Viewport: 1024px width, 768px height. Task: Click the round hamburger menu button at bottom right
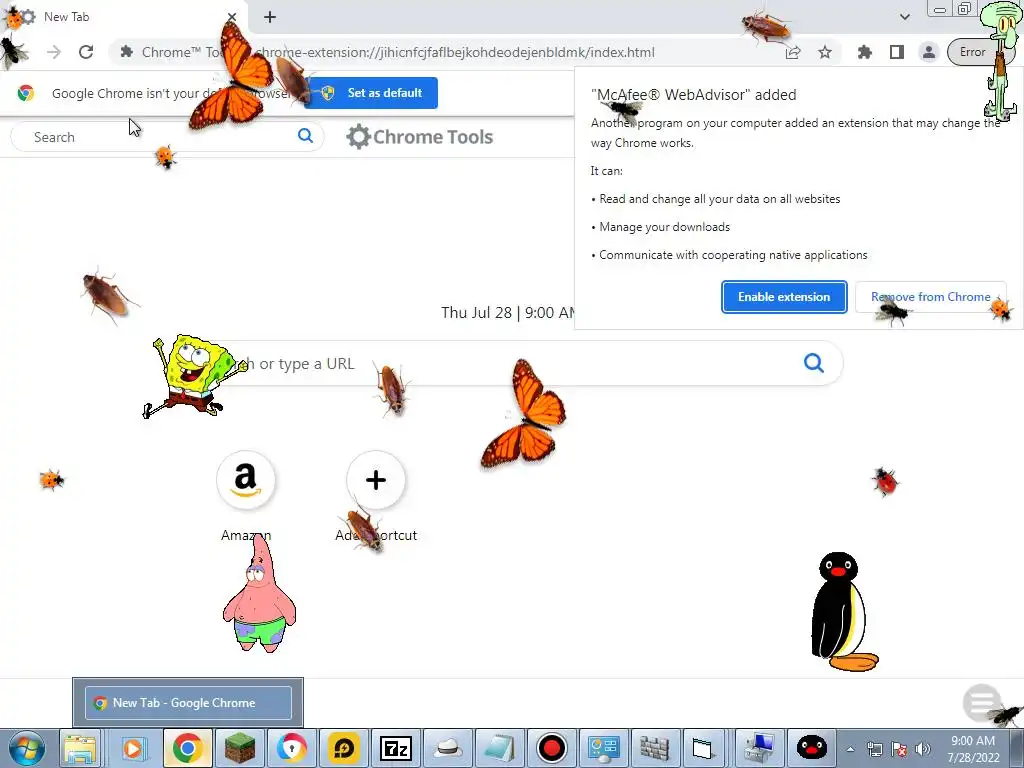[x=982, y=703]
